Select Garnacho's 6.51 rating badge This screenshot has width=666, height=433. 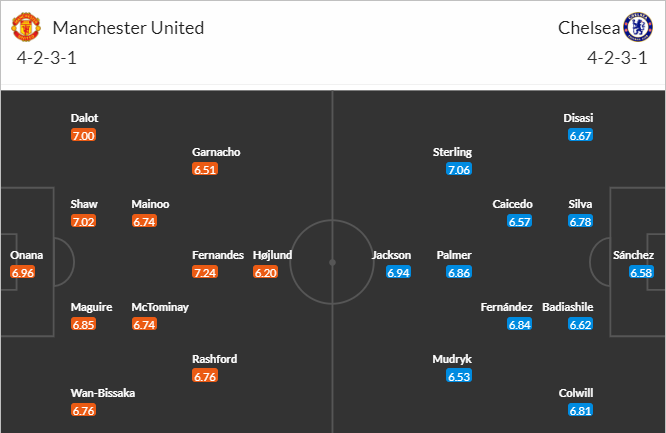click(205, 169)
